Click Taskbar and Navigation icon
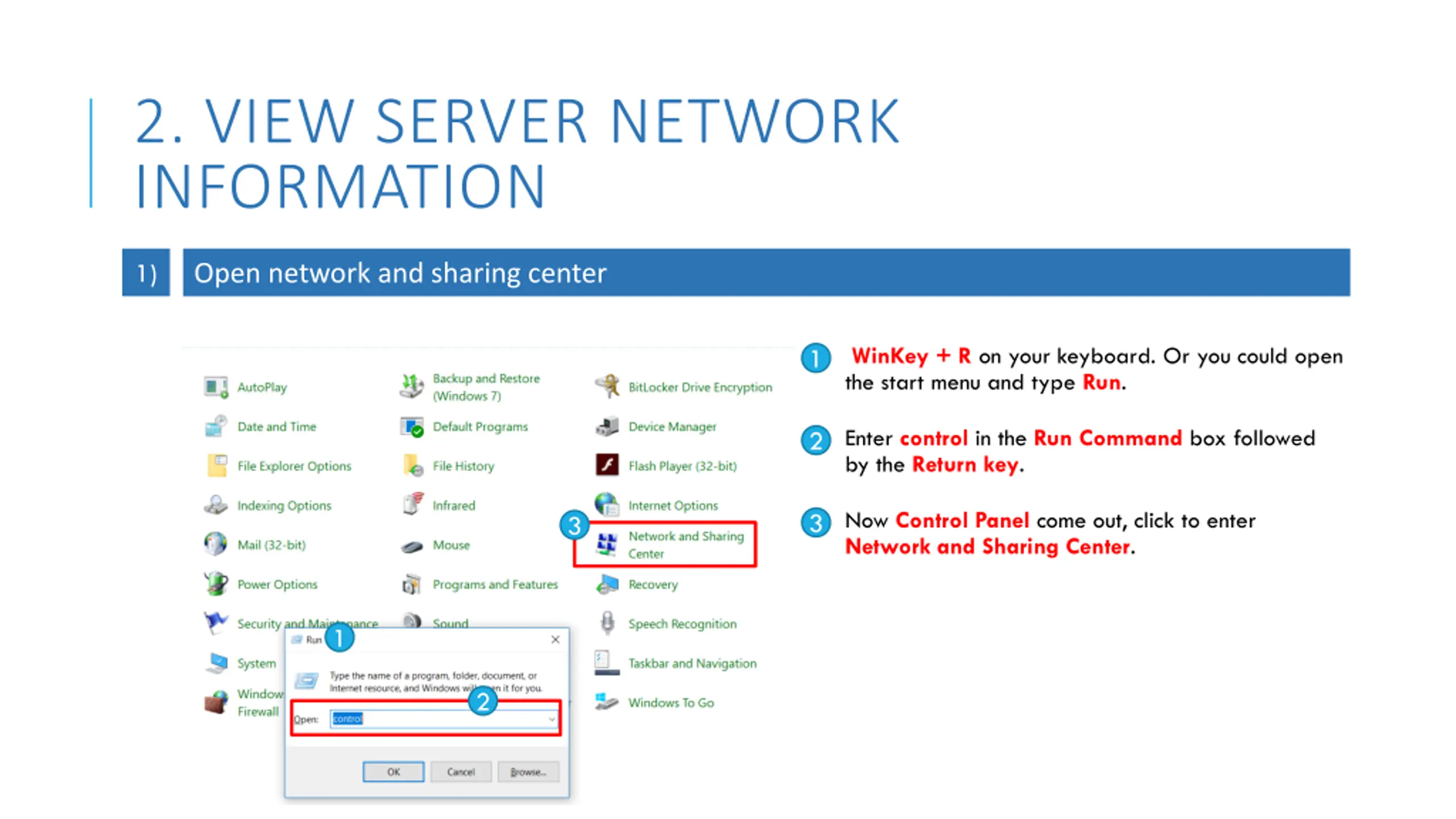 (607, 663)
